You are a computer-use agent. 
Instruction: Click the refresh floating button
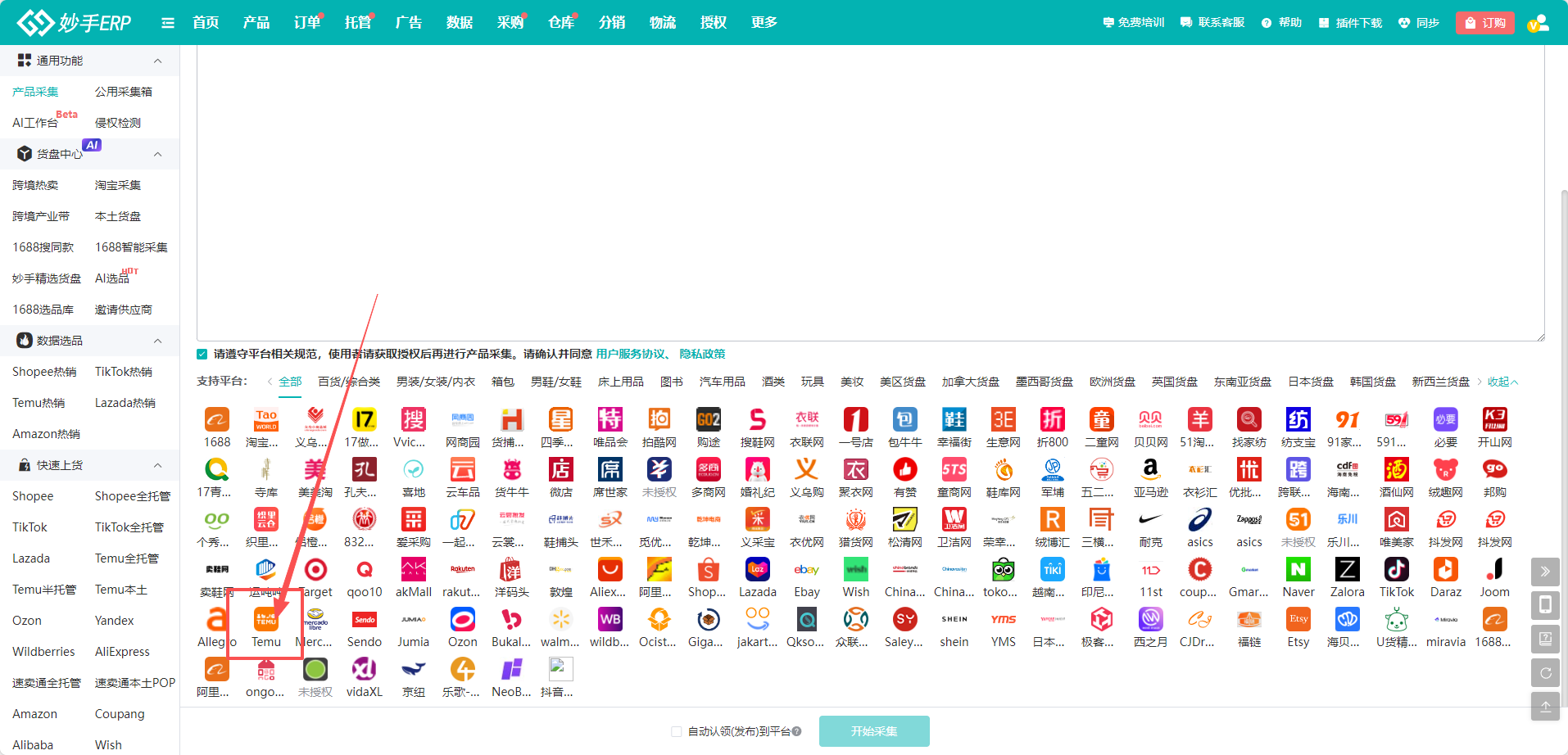coord(1545,673)
